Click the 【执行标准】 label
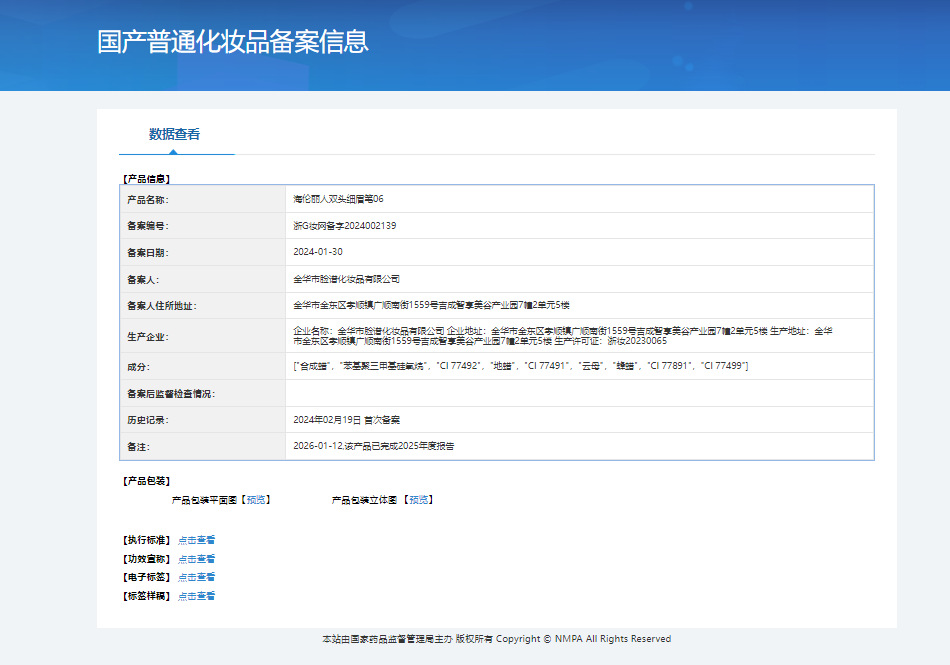 point(147,540)
